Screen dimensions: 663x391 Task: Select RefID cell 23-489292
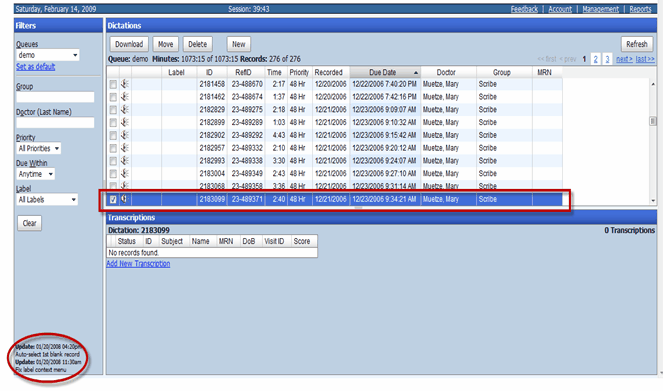[x=247, y=135]
